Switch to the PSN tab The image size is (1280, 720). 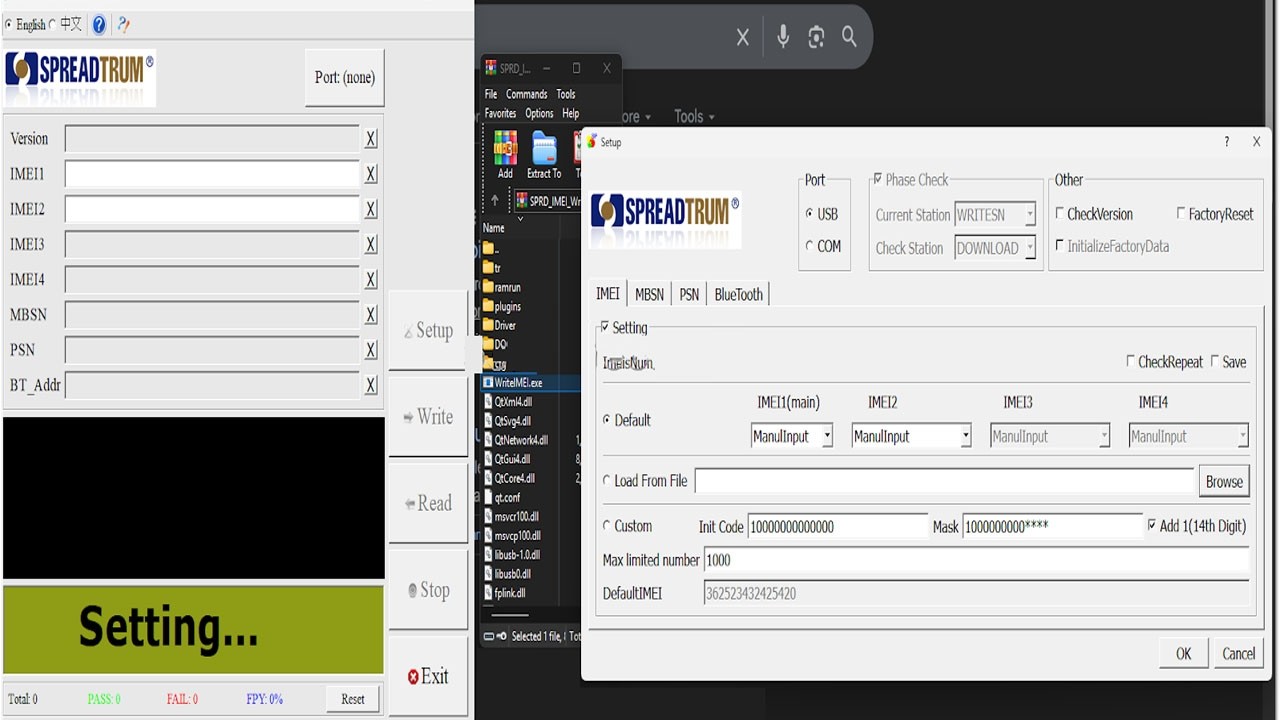tap(689, 294)
